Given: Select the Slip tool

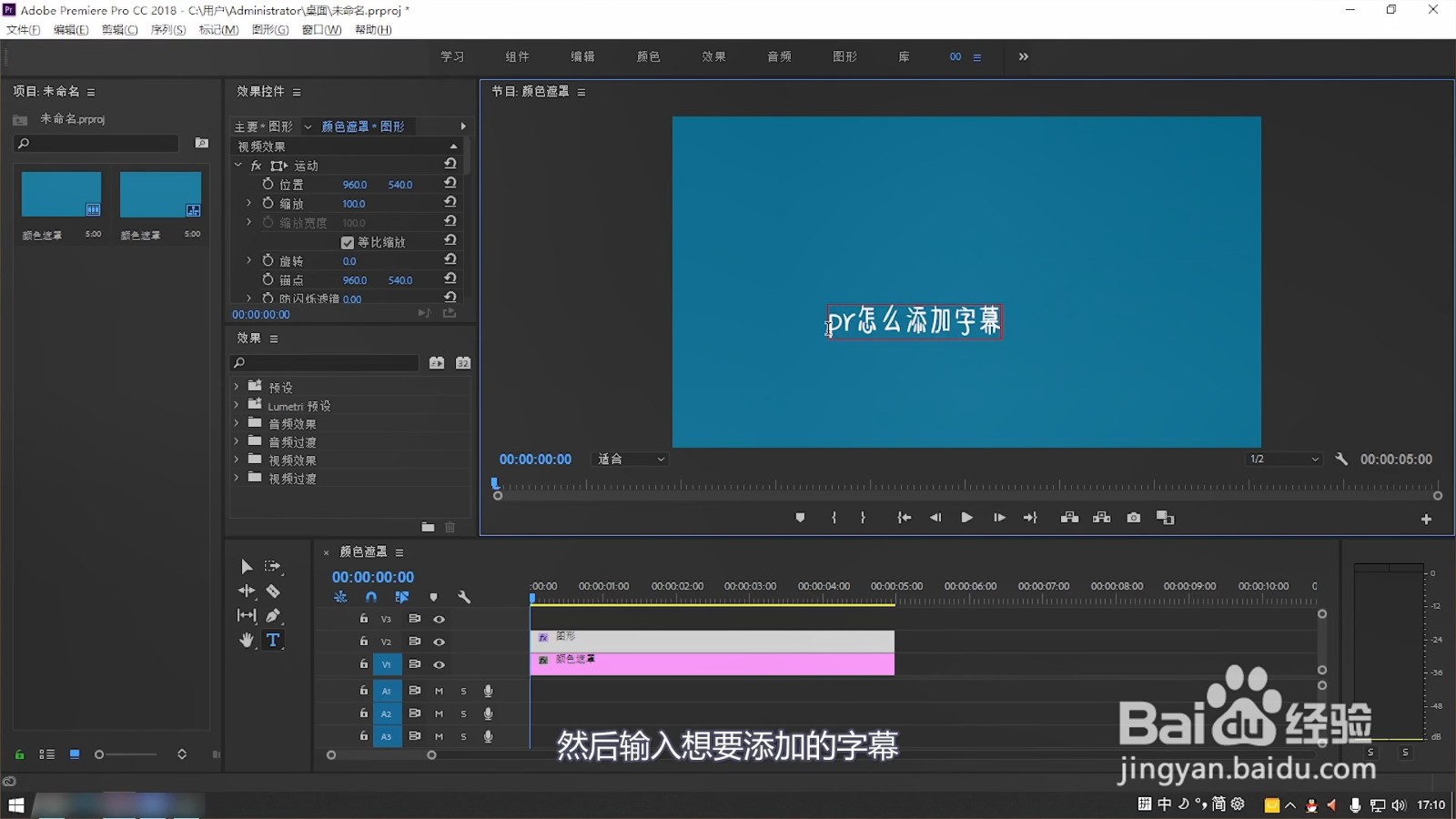Looking at the screenshot, I should coord(247,615).
